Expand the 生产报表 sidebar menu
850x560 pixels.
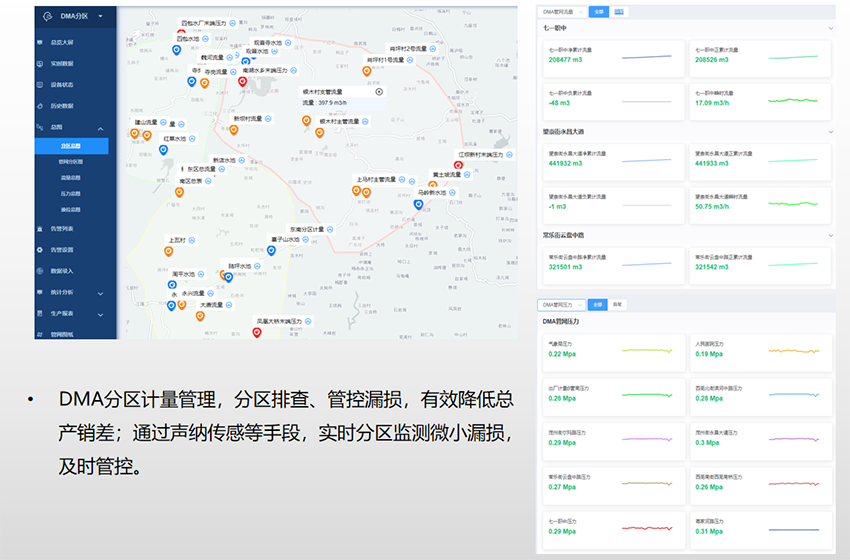(100, 314)
